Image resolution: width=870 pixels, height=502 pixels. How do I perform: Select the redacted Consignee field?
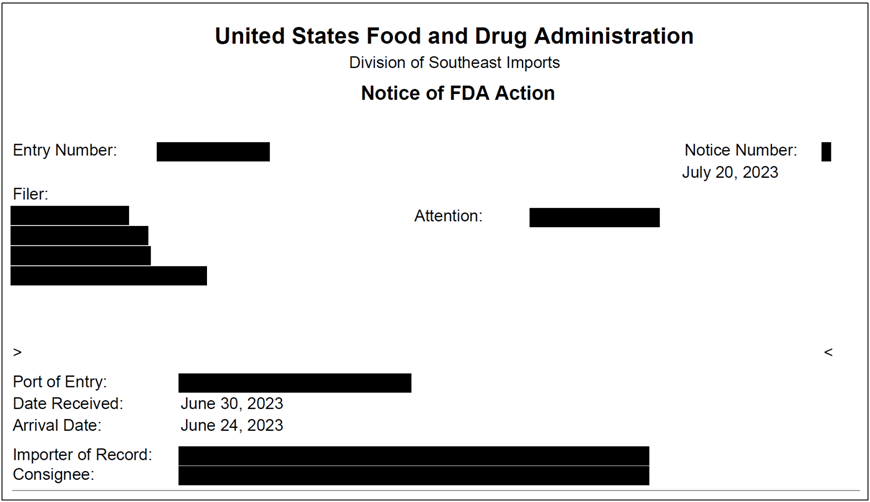pyautogui.click(x=413, y=475)
